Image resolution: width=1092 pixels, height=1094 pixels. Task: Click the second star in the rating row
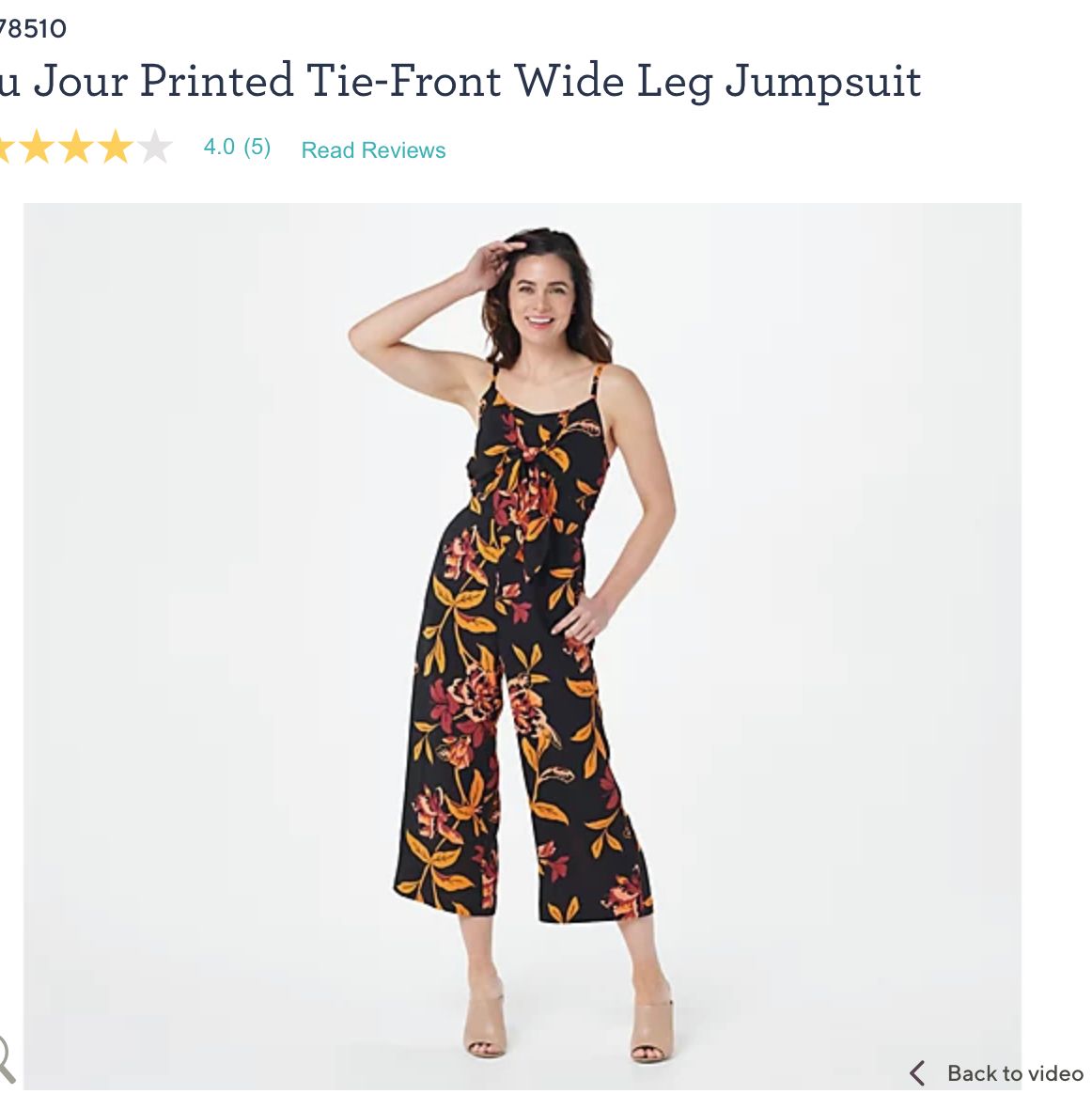[x=38, y=148]
